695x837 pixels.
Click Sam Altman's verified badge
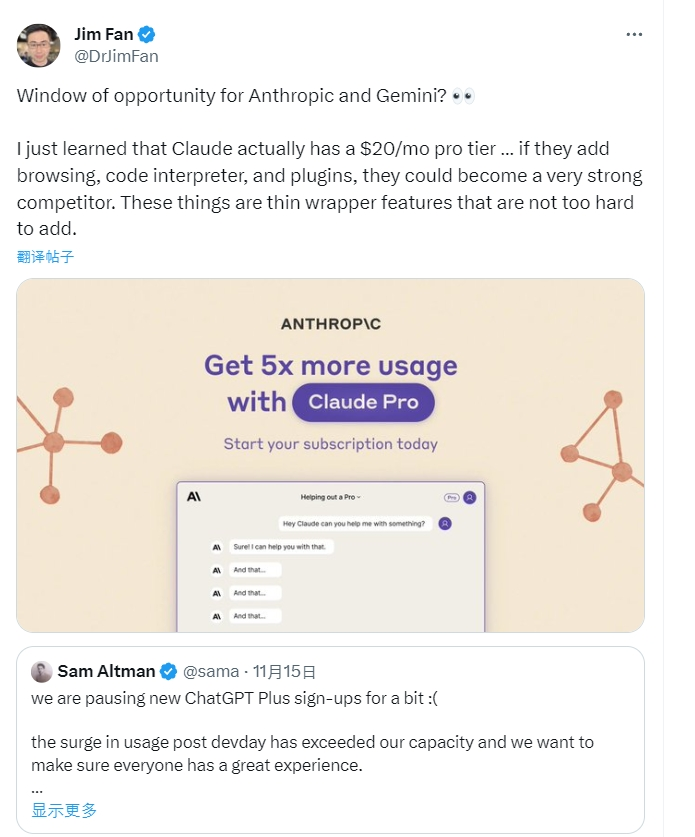[170, 671]
